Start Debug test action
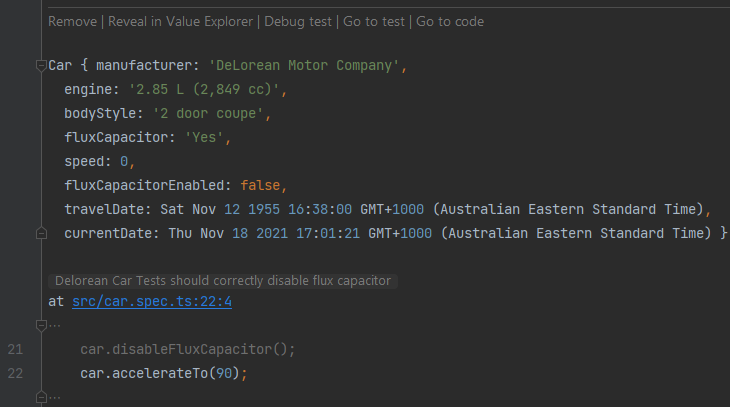The image size is (730, 407). coord(298,21)
